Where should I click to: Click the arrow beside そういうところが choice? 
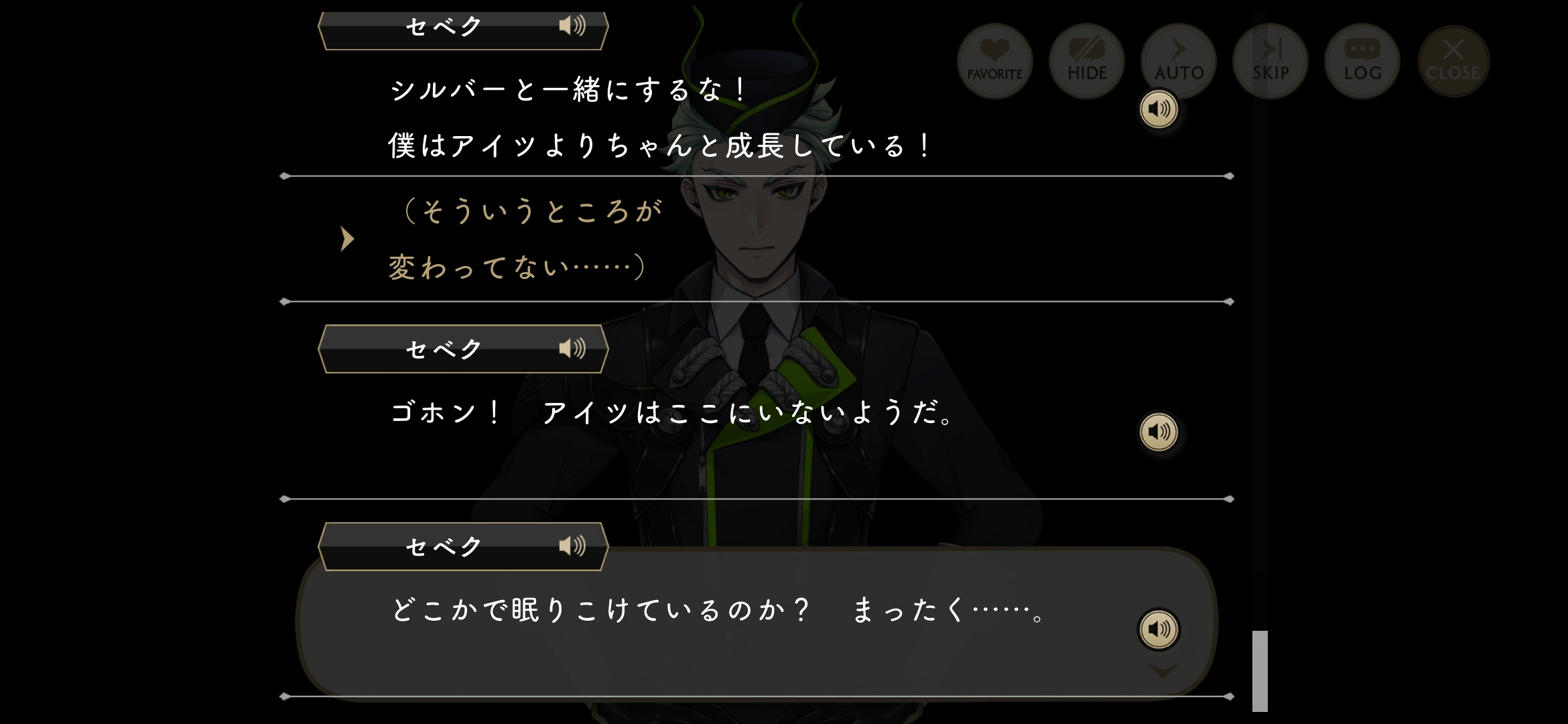[346, 239]
